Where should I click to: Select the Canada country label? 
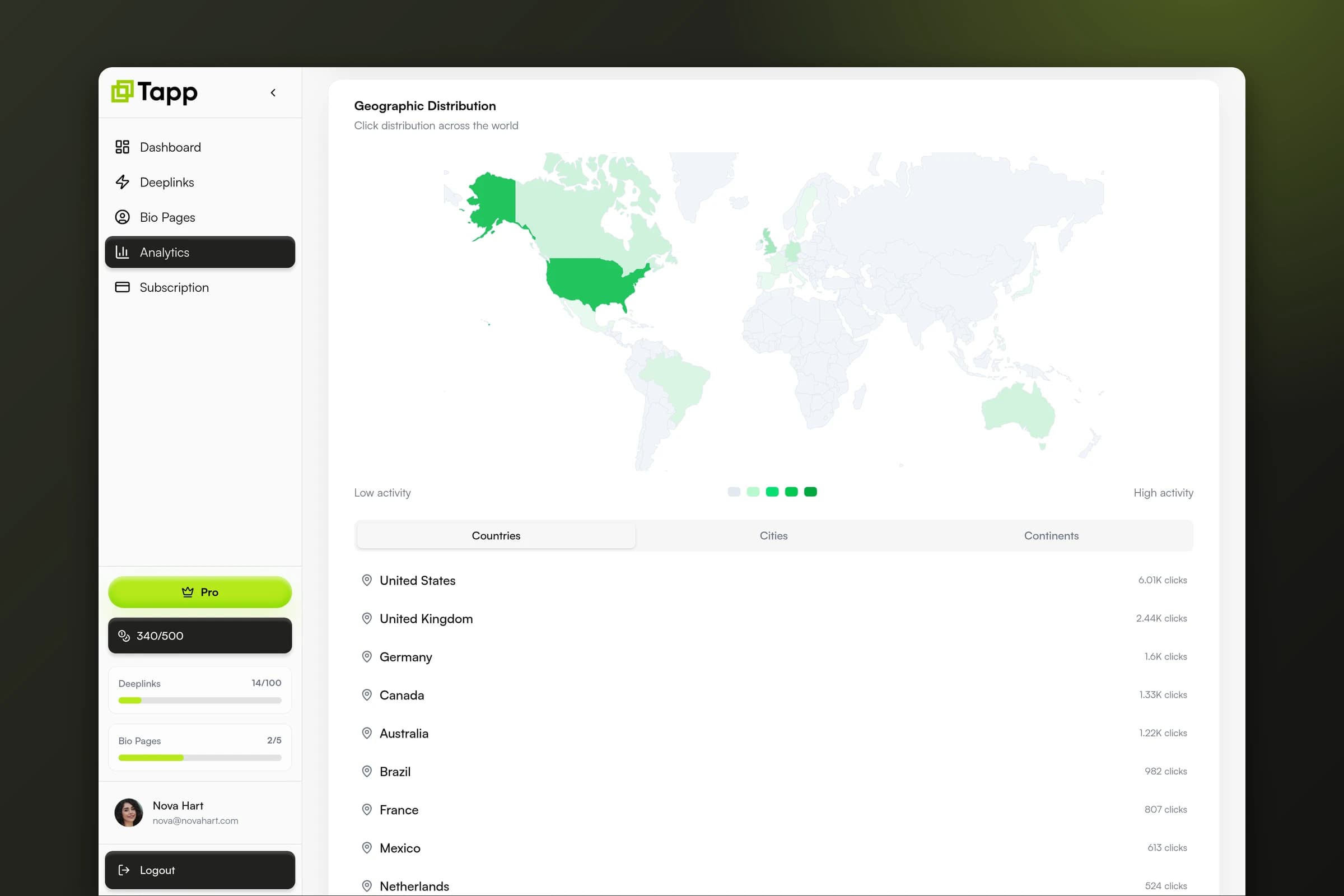click(402, 696)
